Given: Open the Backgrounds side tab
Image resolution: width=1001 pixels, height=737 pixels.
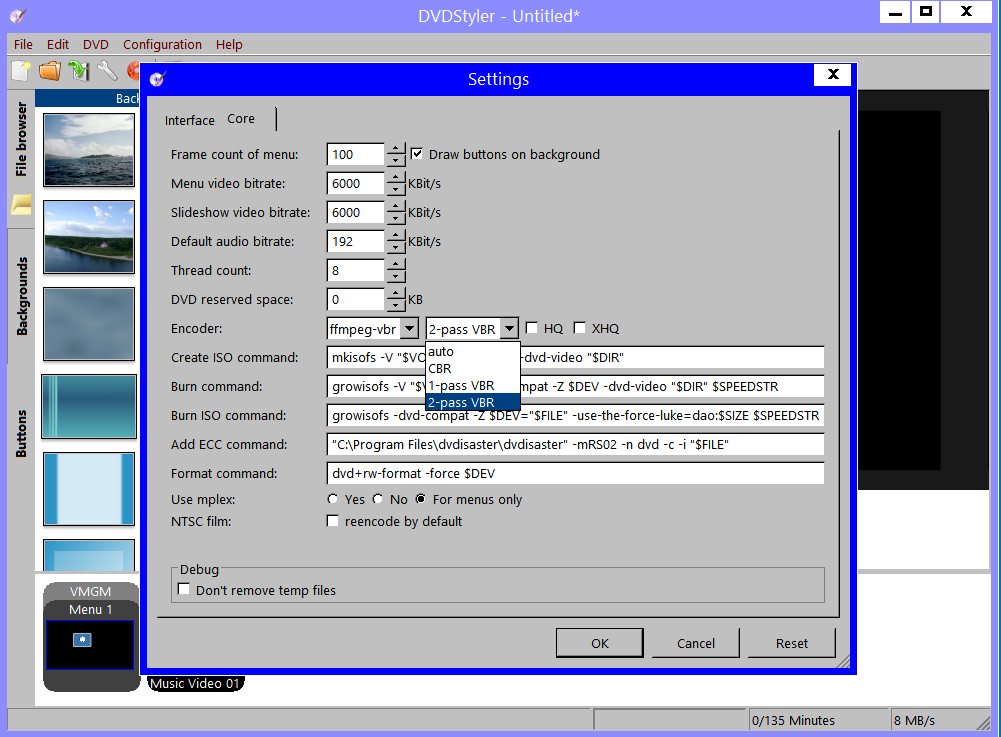Looking at the screenshot, I should (21, 296).
